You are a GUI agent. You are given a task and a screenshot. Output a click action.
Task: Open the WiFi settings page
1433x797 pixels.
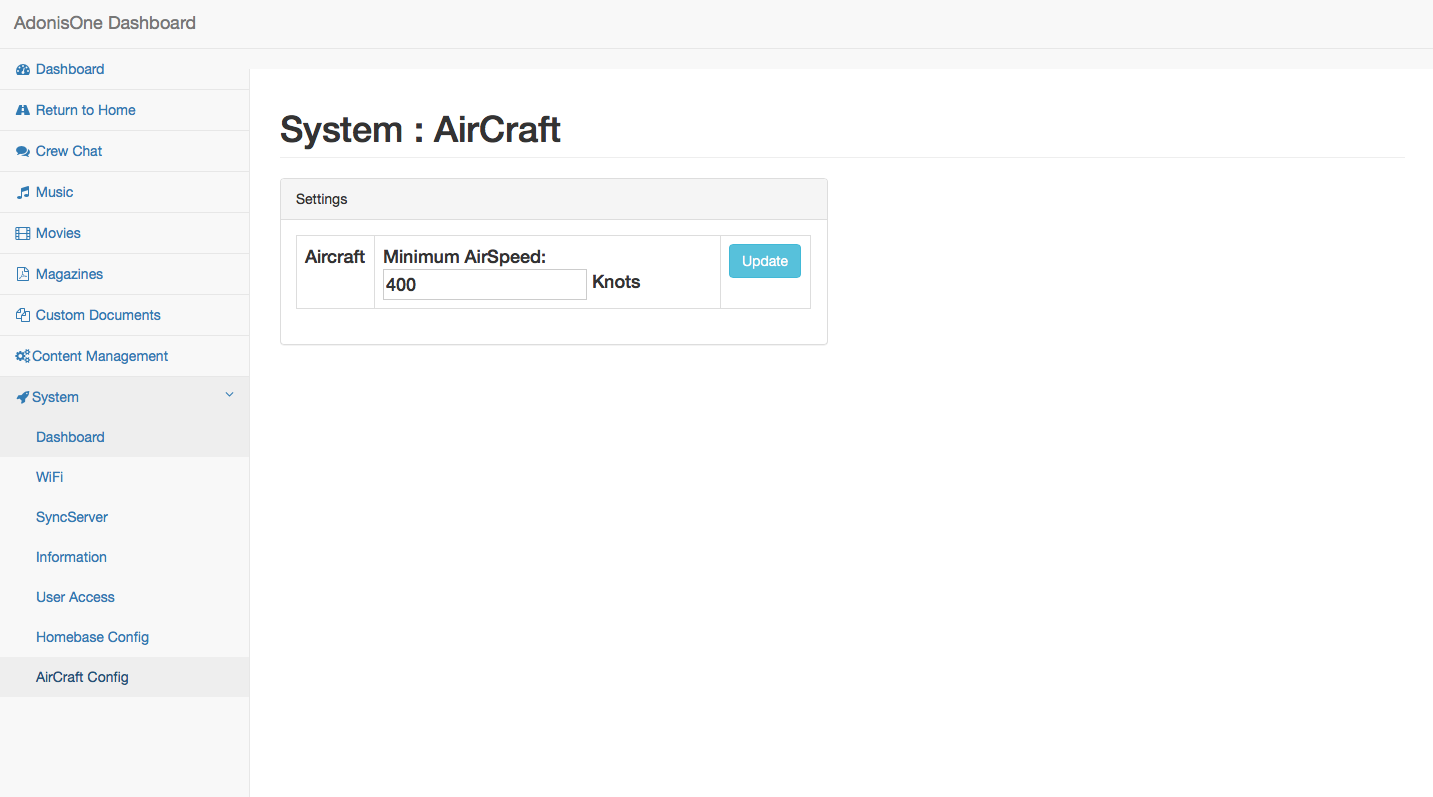click(x=50, y=477)
